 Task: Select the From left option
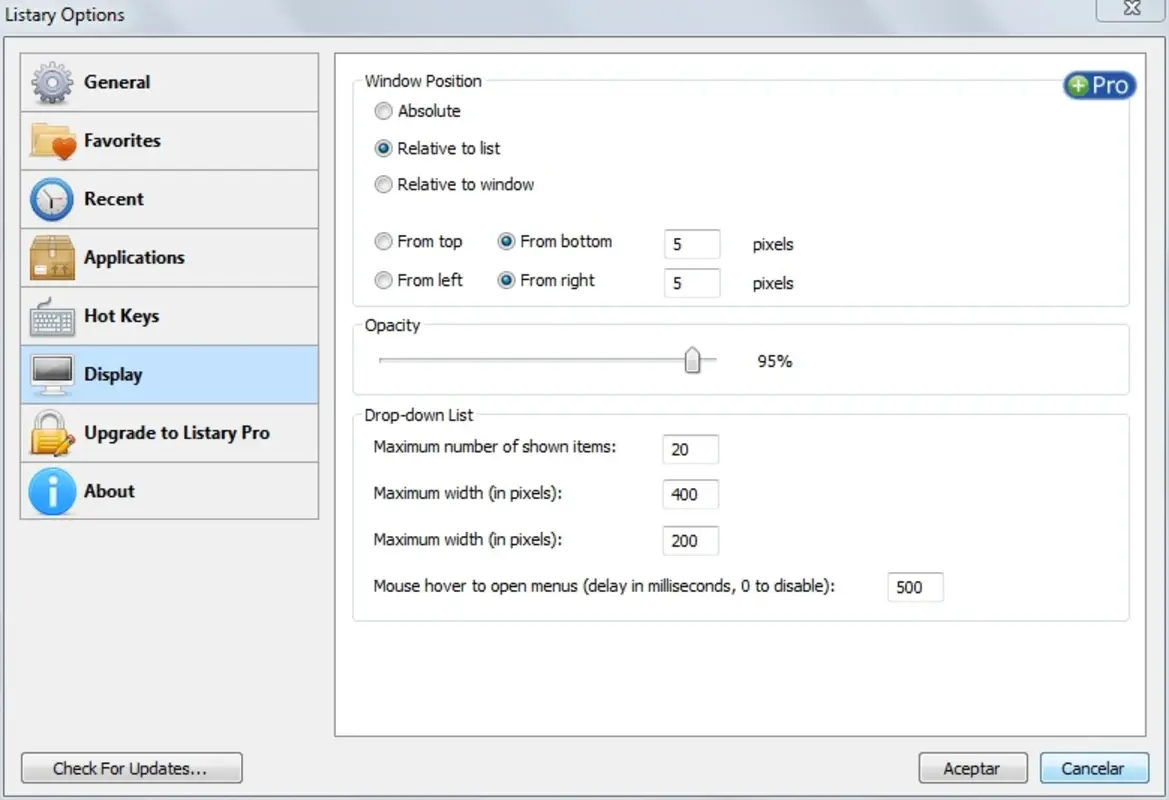(x=383, y=280)
